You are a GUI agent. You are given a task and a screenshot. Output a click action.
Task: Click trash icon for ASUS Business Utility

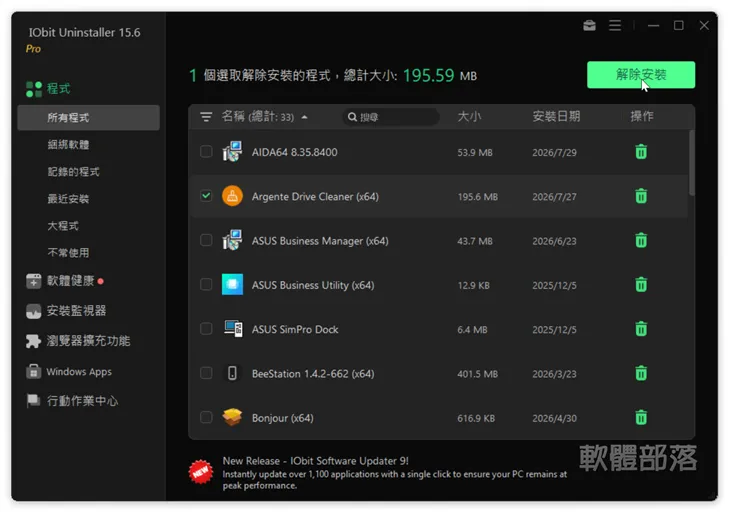[x=641, y=284]
